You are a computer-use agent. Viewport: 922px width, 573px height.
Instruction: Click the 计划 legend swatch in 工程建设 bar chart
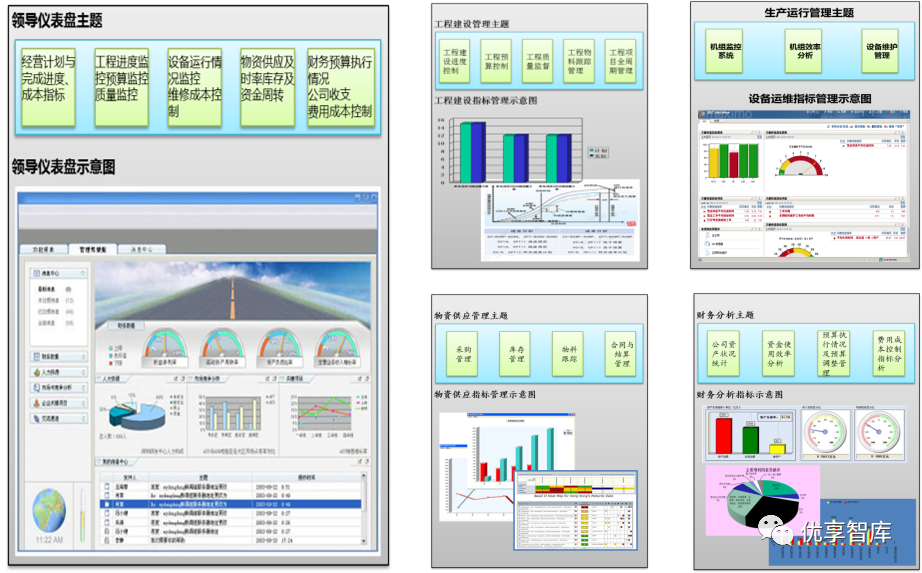click(592, 151)
